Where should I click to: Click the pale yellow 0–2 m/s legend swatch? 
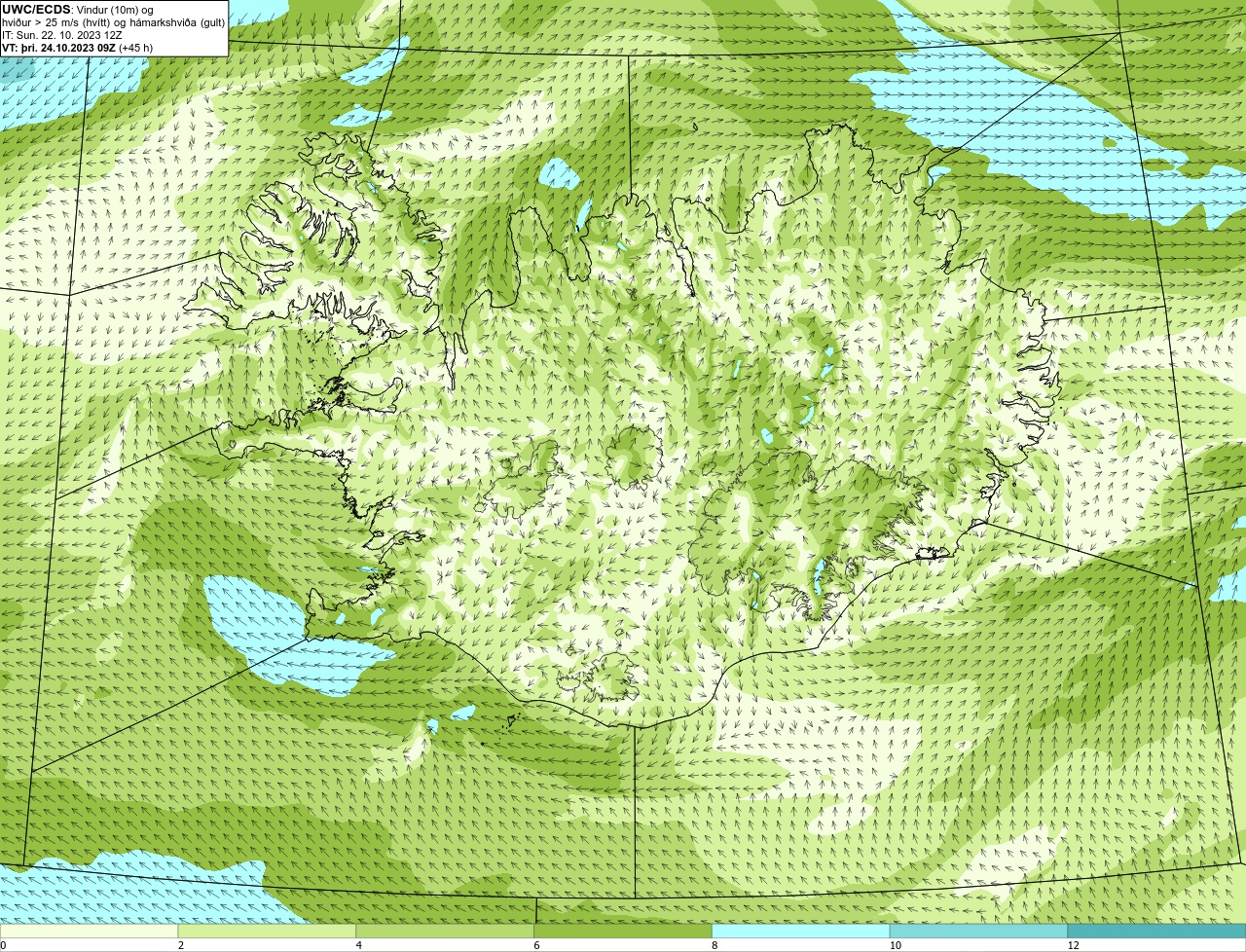[90, 932]
